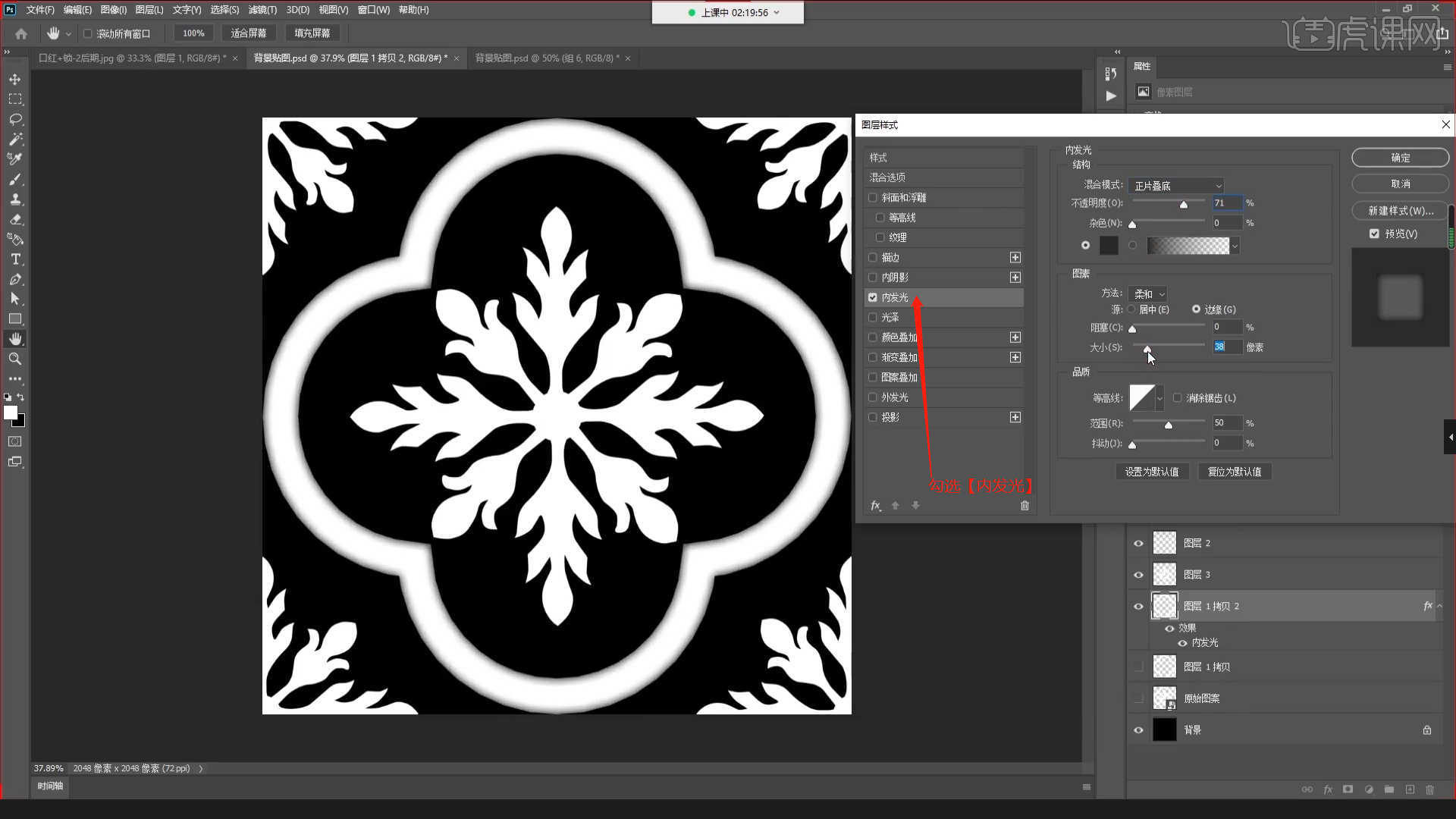Open the gradient picker dropdown arrow
1456x819 pixels.
tap(1235, 246)
